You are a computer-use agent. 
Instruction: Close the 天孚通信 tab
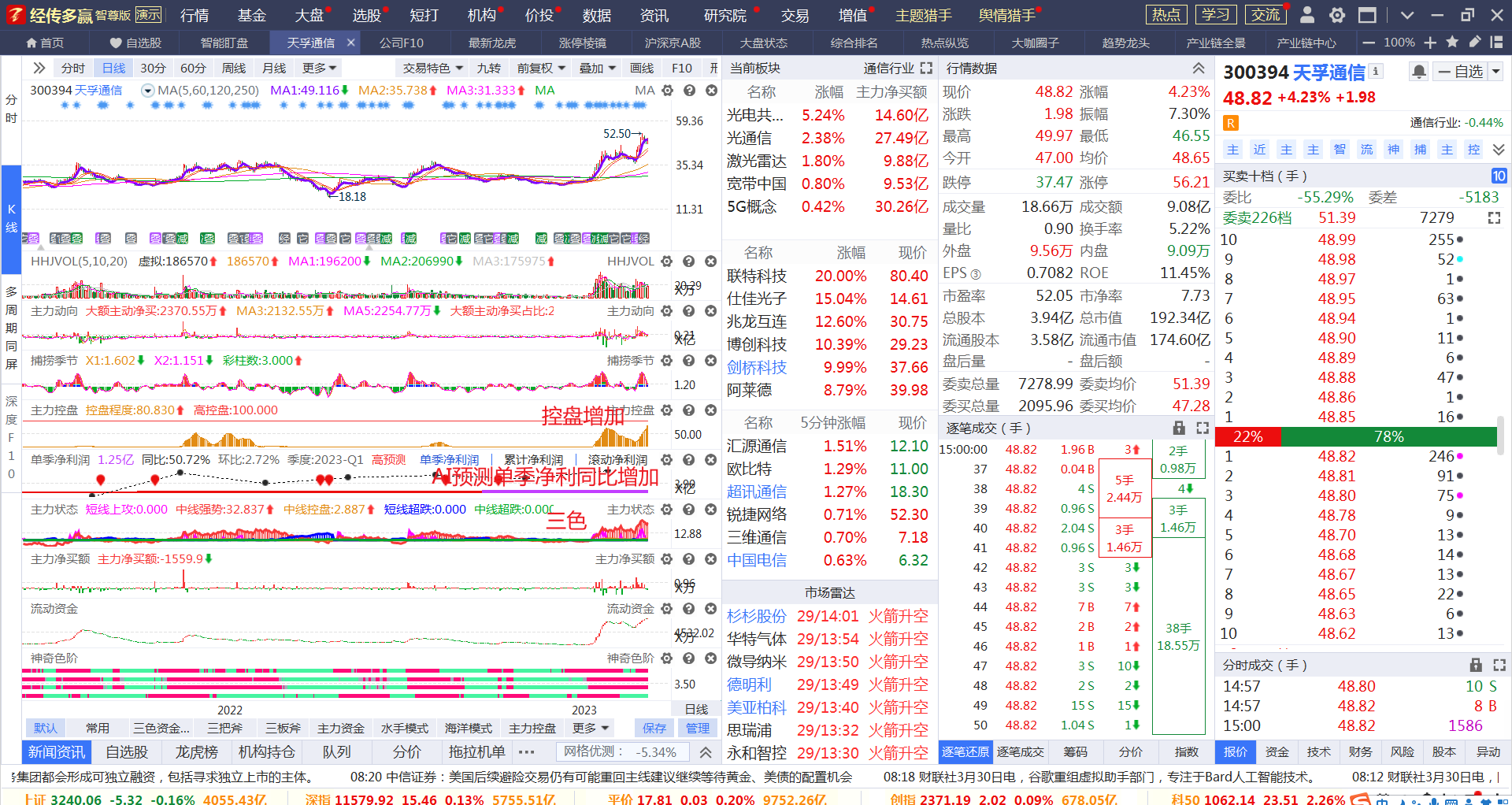click(351, 43)
